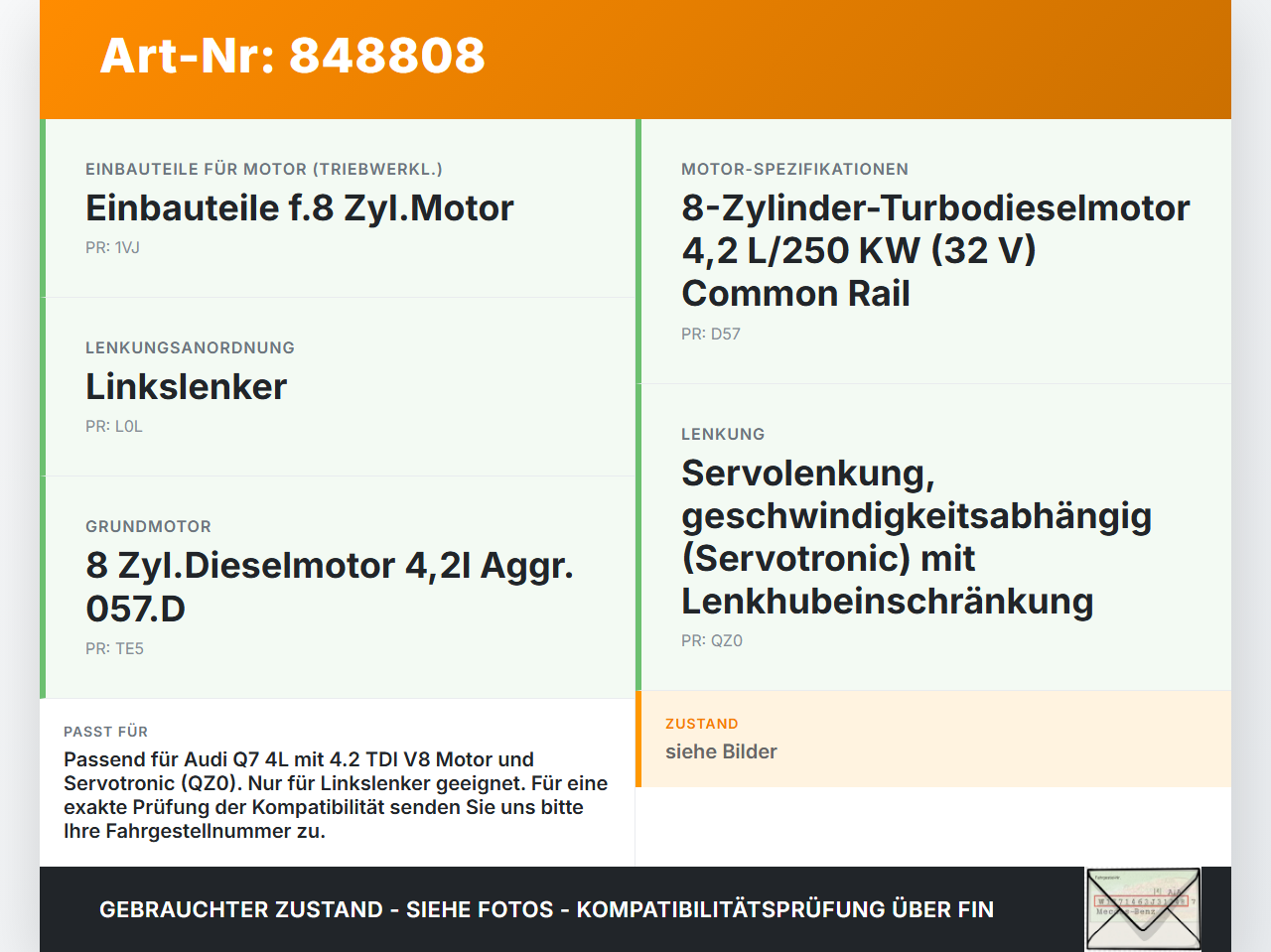This screenshot has width=1271, height=952.
Task: Click the 'LENKUNG' section label
Action: tap(723, 434)
